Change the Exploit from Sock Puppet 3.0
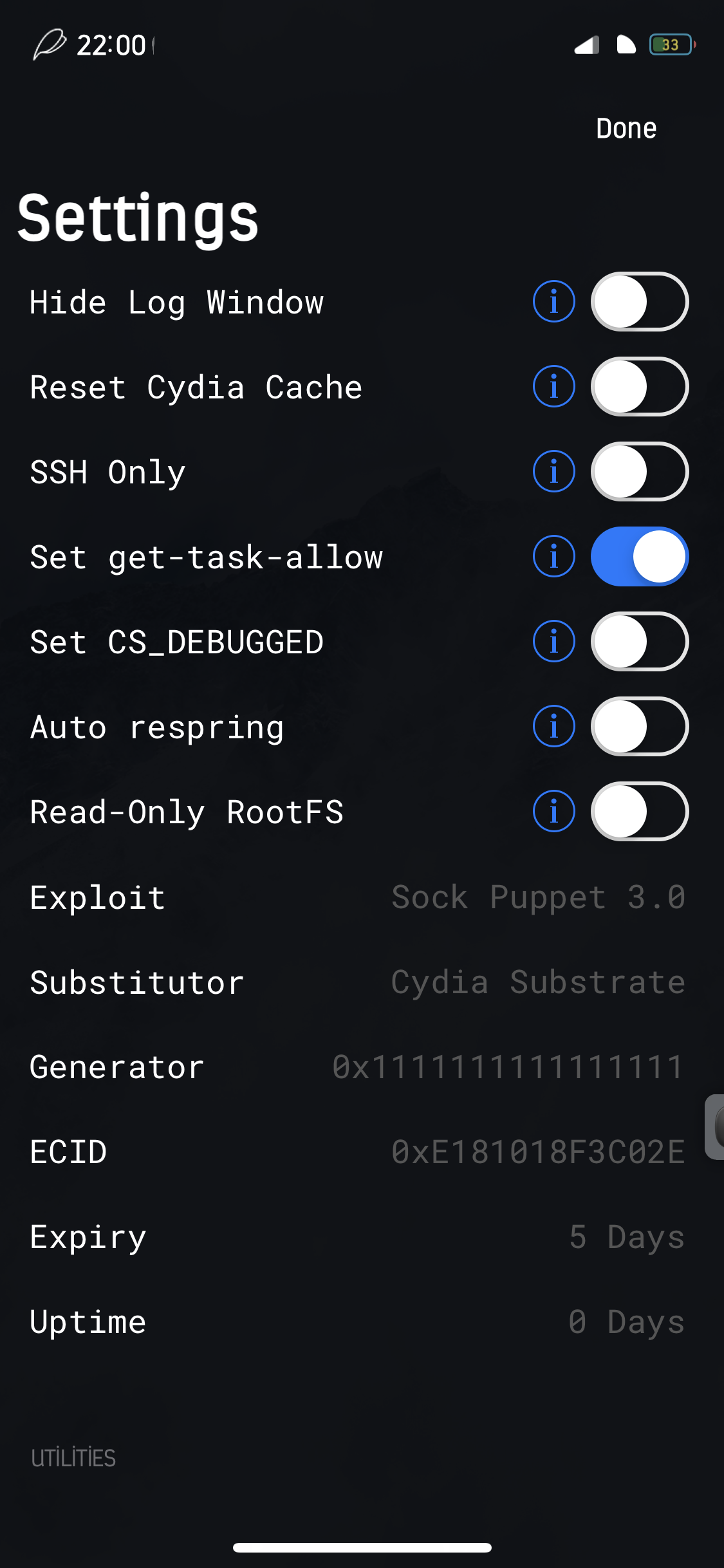The height and width of the screenshot is (1568, 724). (x=362, y=897)
